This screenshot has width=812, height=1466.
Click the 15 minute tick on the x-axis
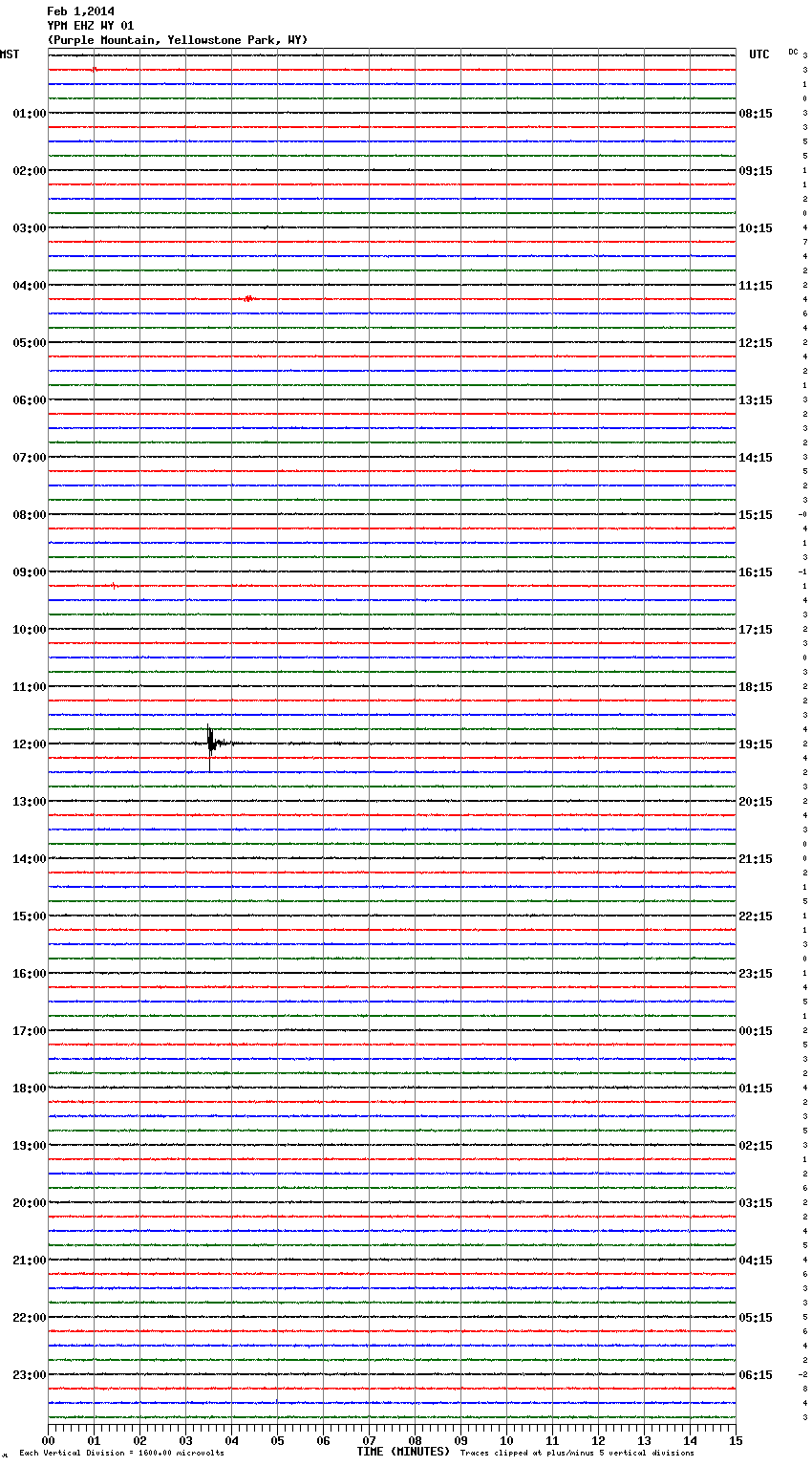pyautogui.click(x=736, y=1441)
